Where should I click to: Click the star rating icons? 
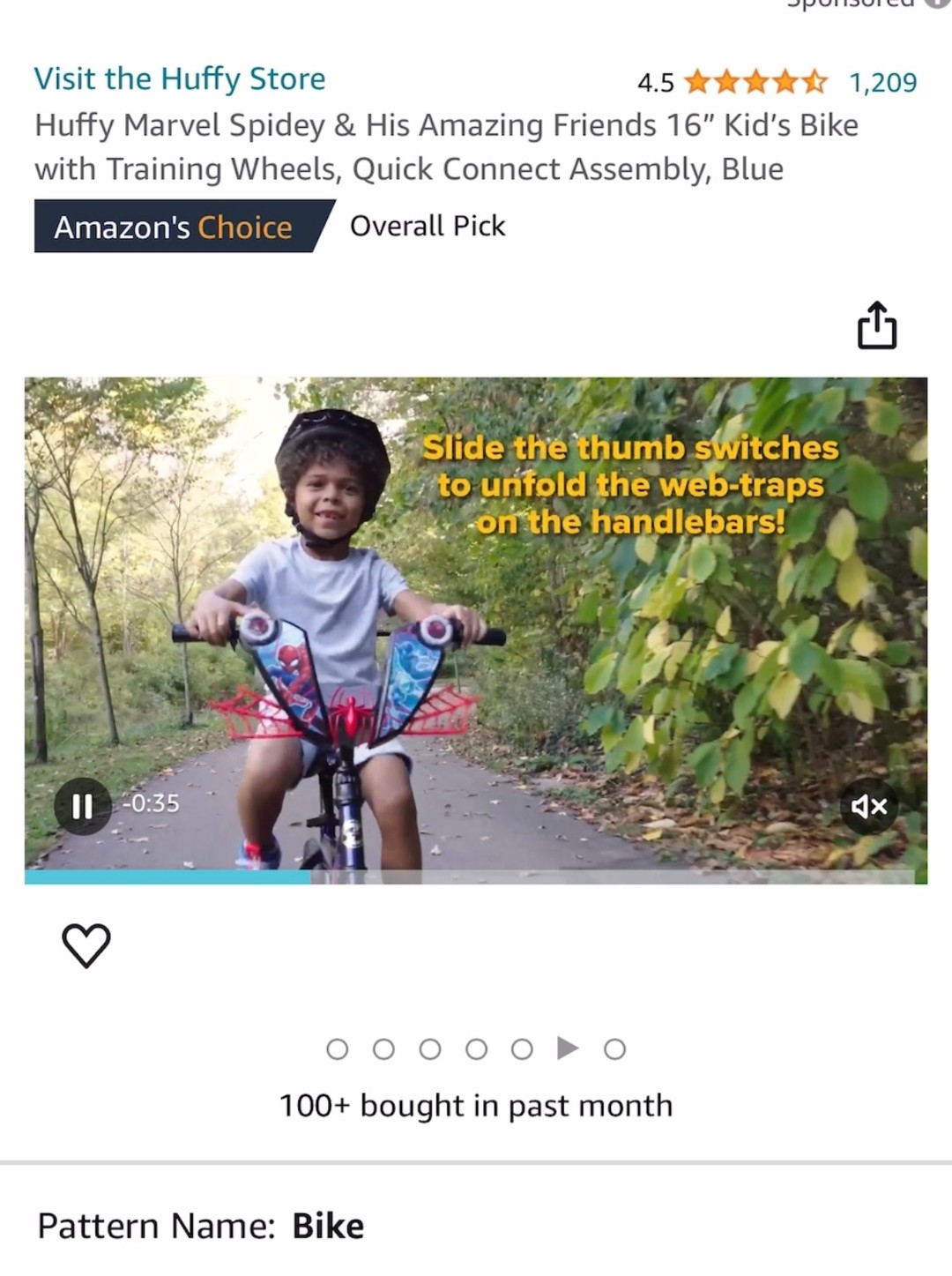755,82
